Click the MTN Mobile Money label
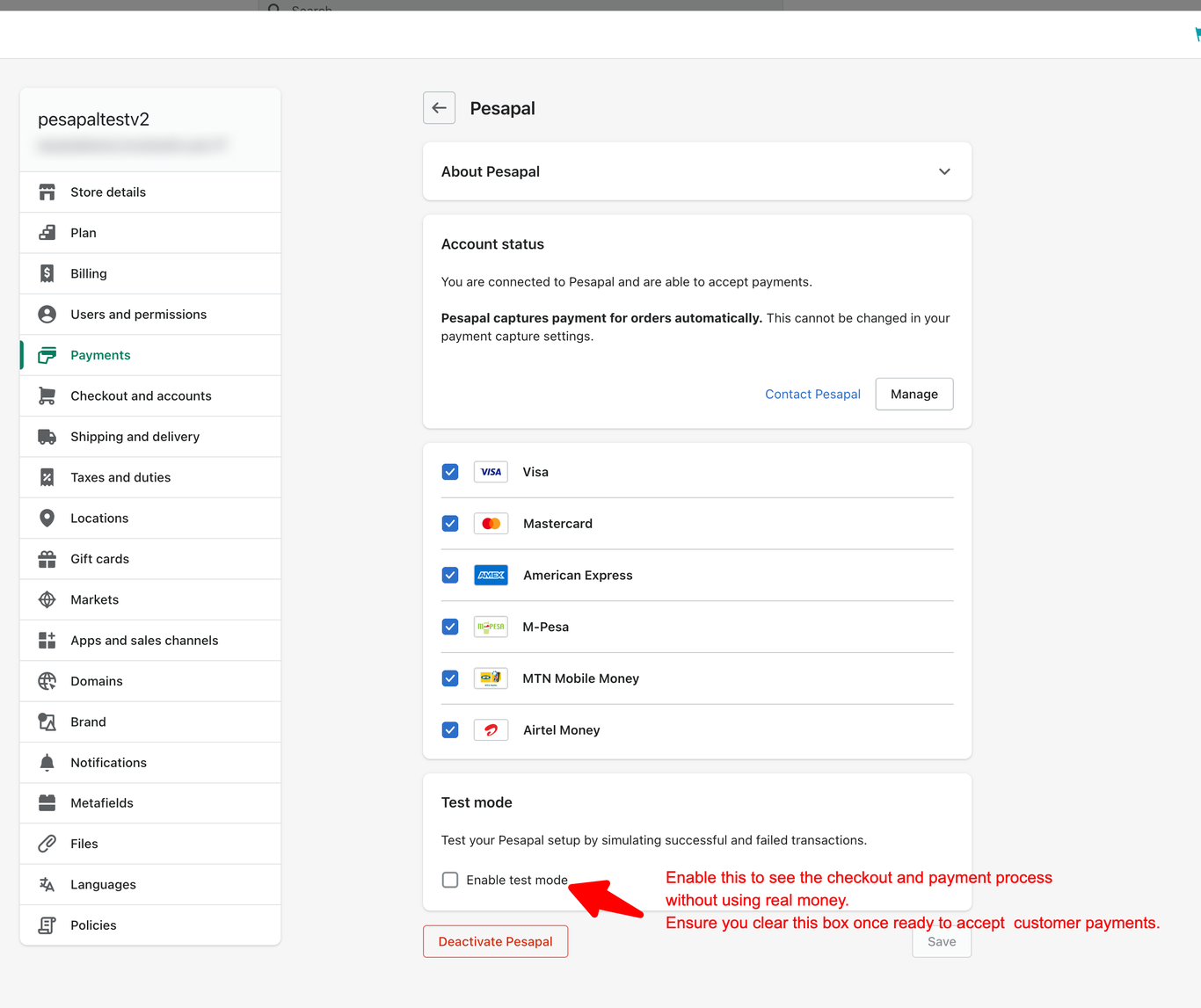The width and height of the screenshot is (1201, 1008). (581, 678)
